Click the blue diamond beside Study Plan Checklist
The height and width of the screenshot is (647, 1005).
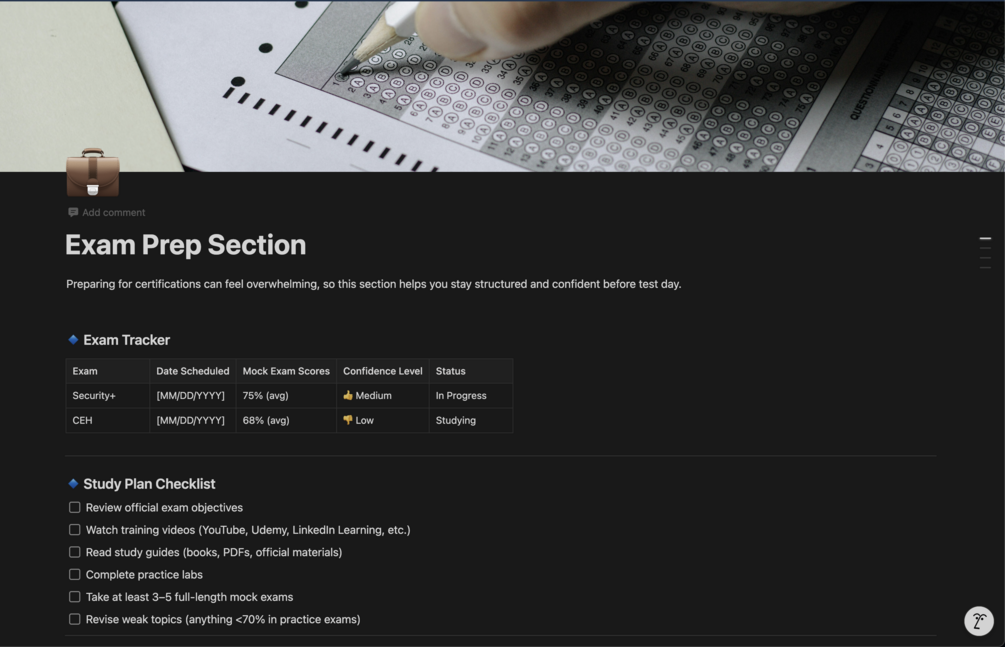pyautogui.click(x=73, y=484)
